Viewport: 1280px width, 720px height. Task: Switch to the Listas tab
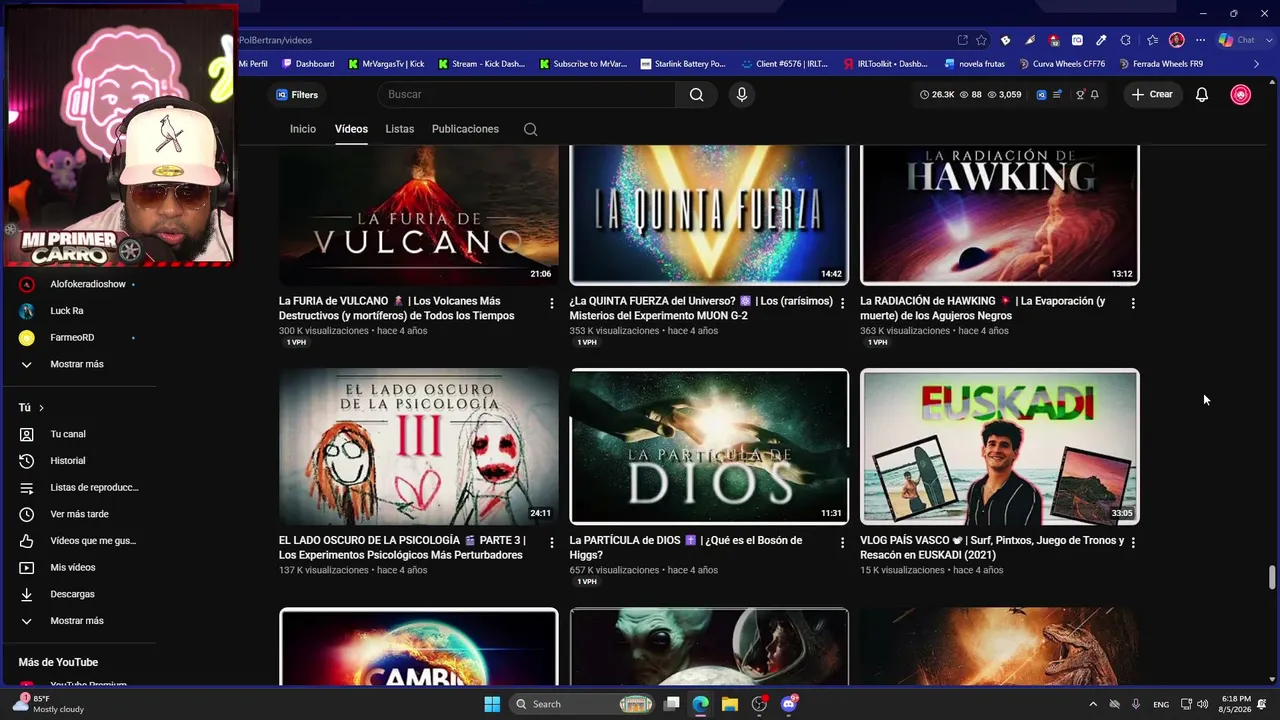click(x=400, y=129)
